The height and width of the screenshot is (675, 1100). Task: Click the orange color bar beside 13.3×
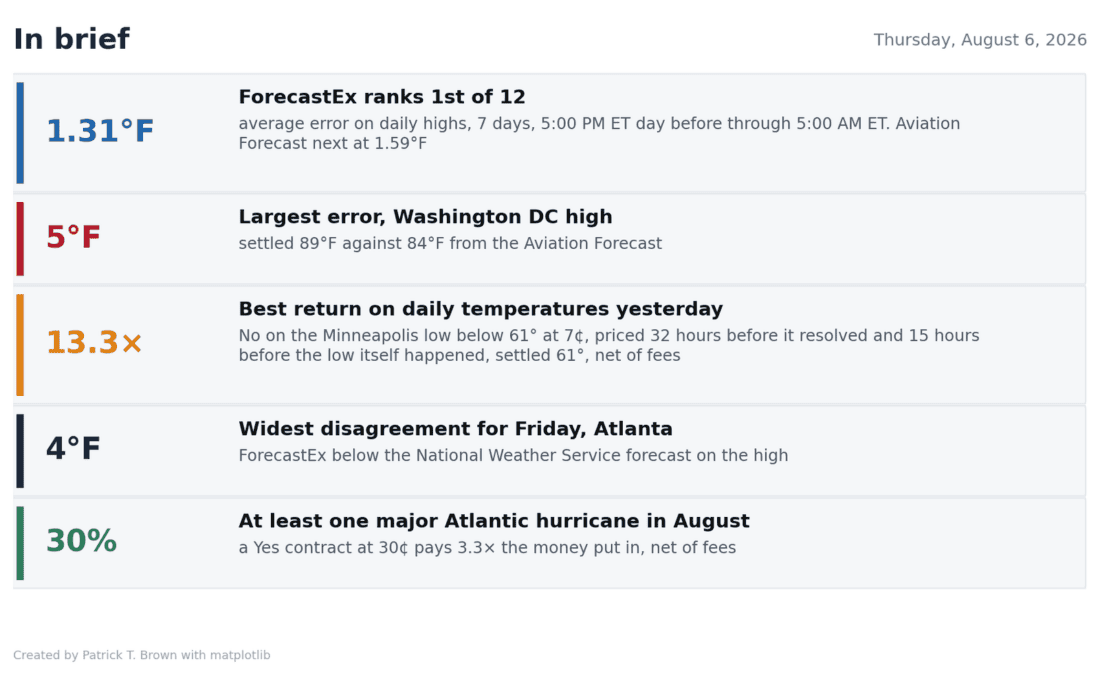coord(20,345)
